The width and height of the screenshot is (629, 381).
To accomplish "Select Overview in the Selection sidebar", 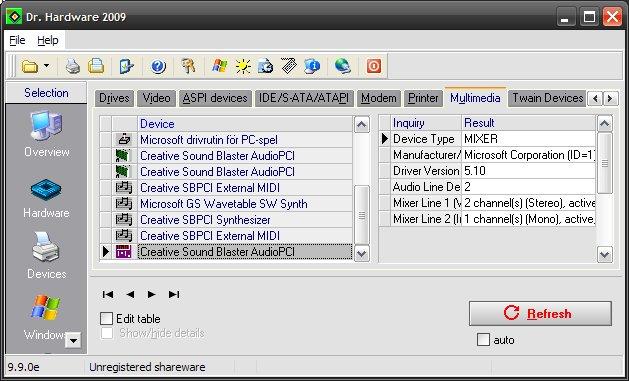I will pos(47,134).
